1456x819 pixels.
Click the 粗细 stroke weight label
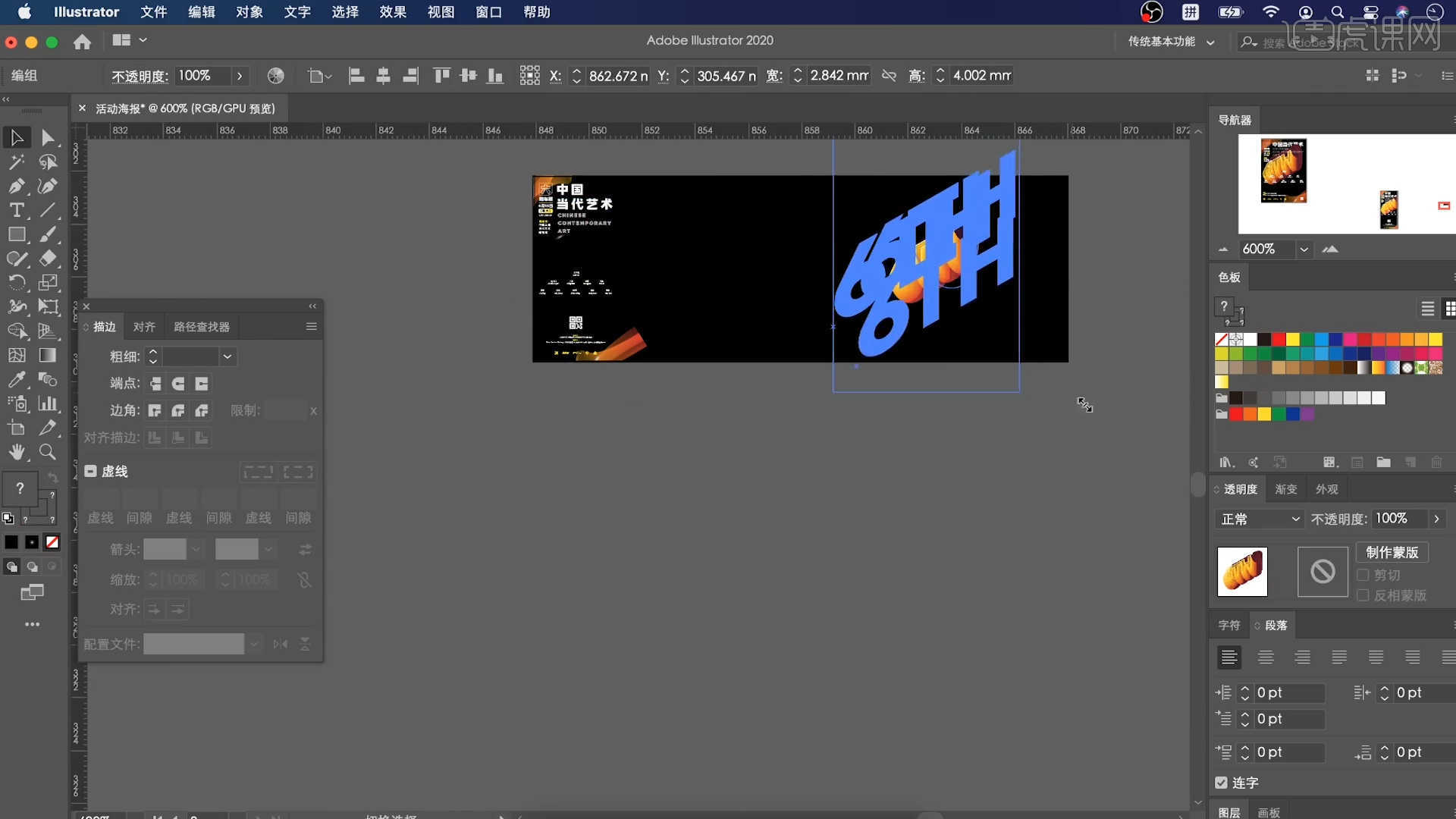coord(125,356)
